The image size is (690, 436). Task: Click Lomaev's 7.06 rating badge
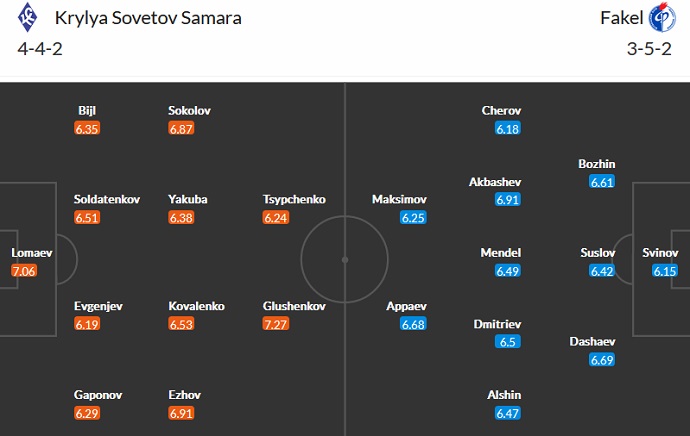pos(24,271)
